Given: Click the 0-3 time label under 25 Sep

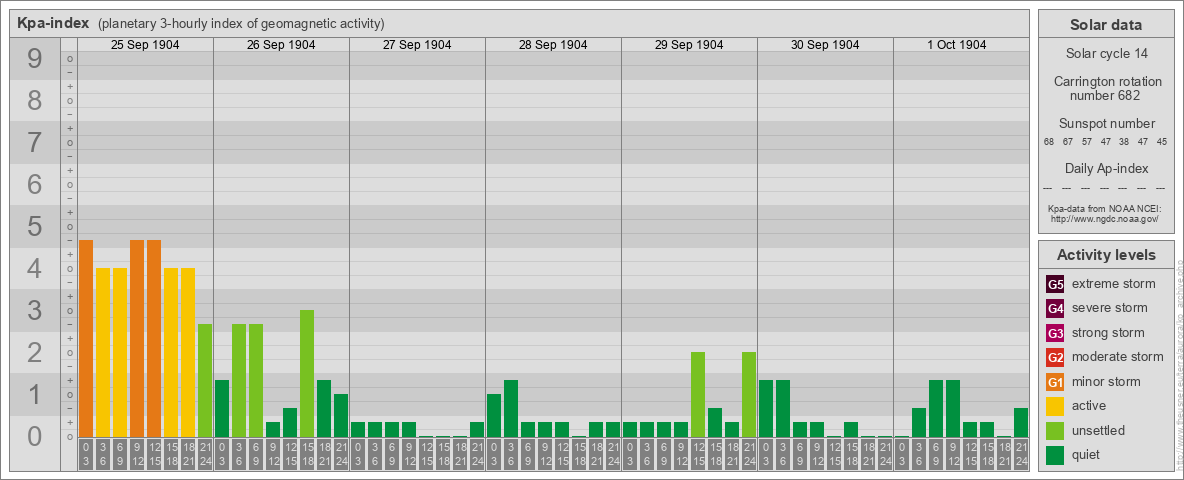Looking at the screenshot, I should [86, 453].
